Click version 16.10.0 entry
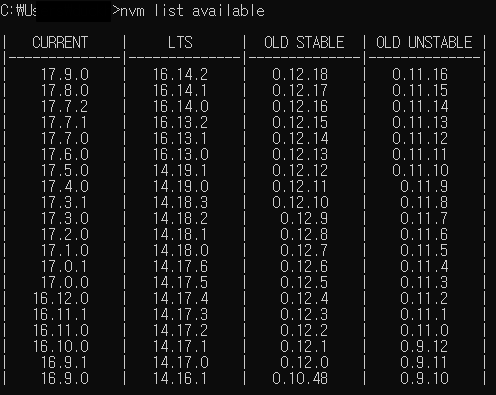Image resolution: width=496 pixels, height=395 pixels. [61, 346]
